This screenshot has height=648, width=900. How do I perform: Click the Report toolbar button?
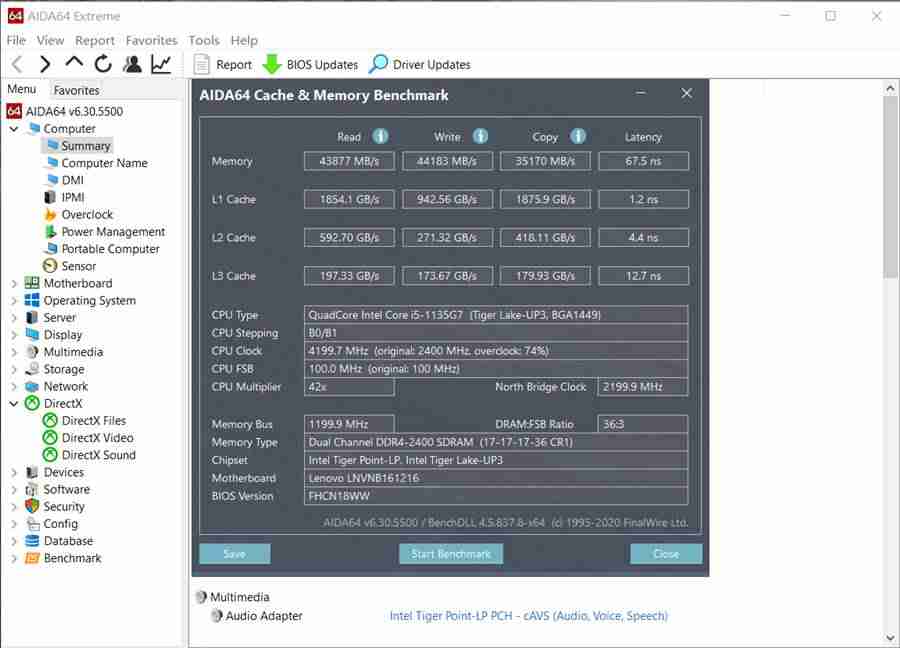tap(223, 64)
